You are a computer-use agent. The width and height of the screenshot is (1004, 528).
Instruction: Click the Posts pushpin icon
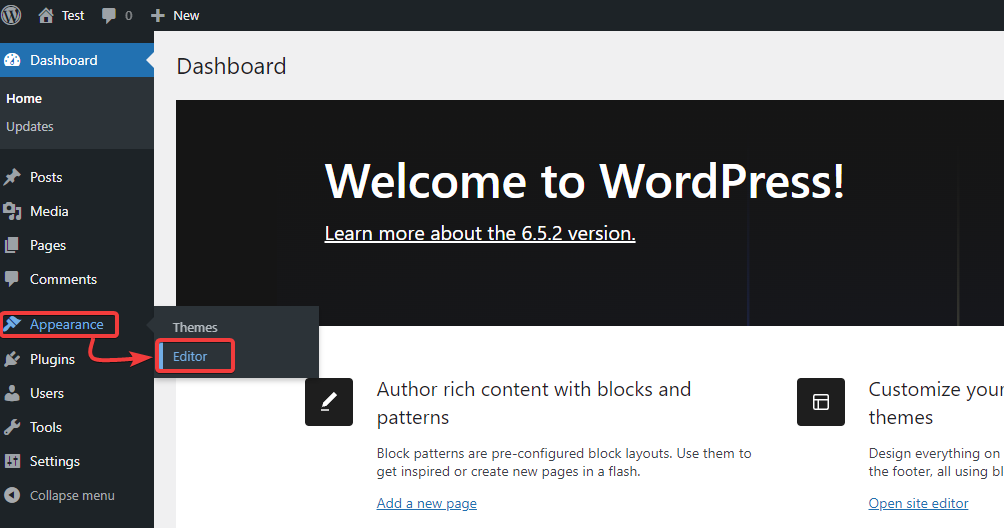(x=12, y=177)
